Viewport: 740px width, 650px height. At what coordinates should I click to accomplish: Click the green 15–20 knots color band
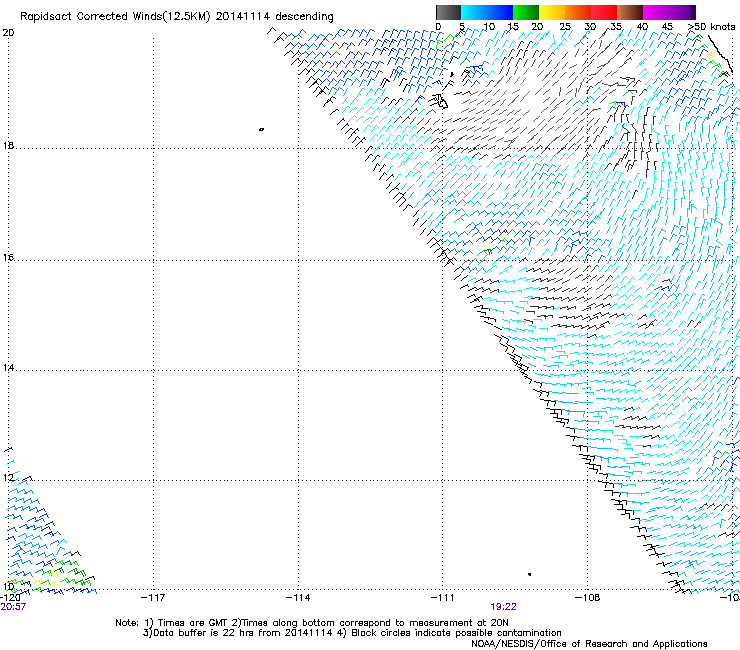526,12
